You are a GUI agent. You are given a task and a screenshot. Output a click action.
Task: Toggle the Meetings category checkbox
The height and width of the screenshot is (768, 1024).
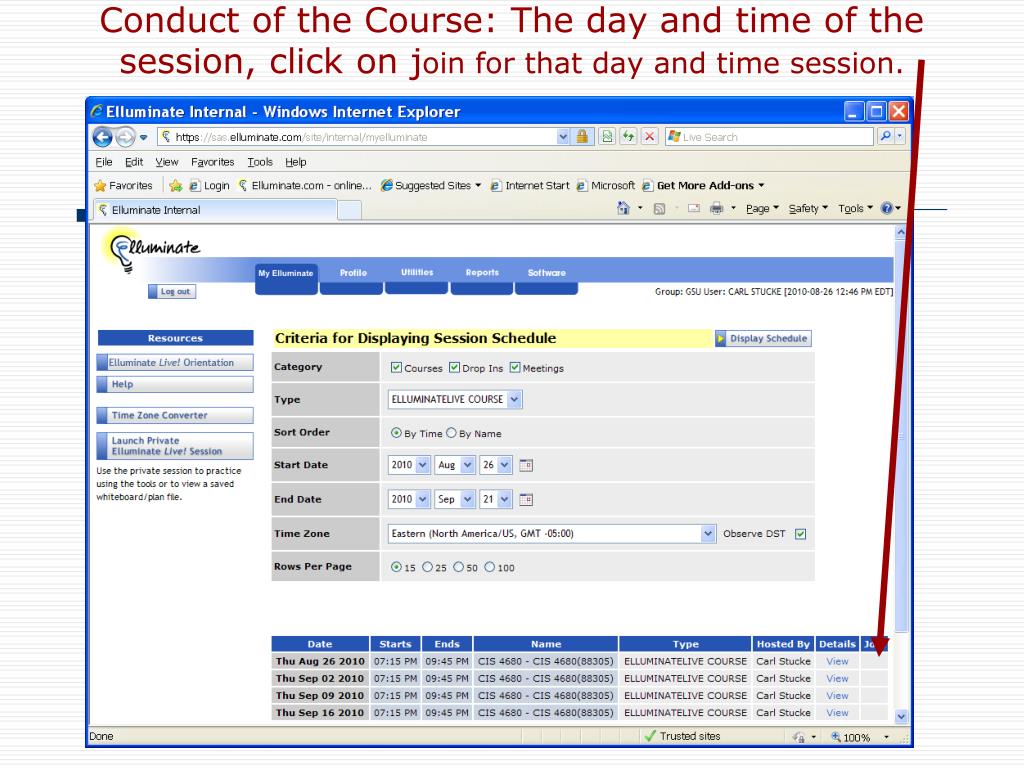[515, 368]
